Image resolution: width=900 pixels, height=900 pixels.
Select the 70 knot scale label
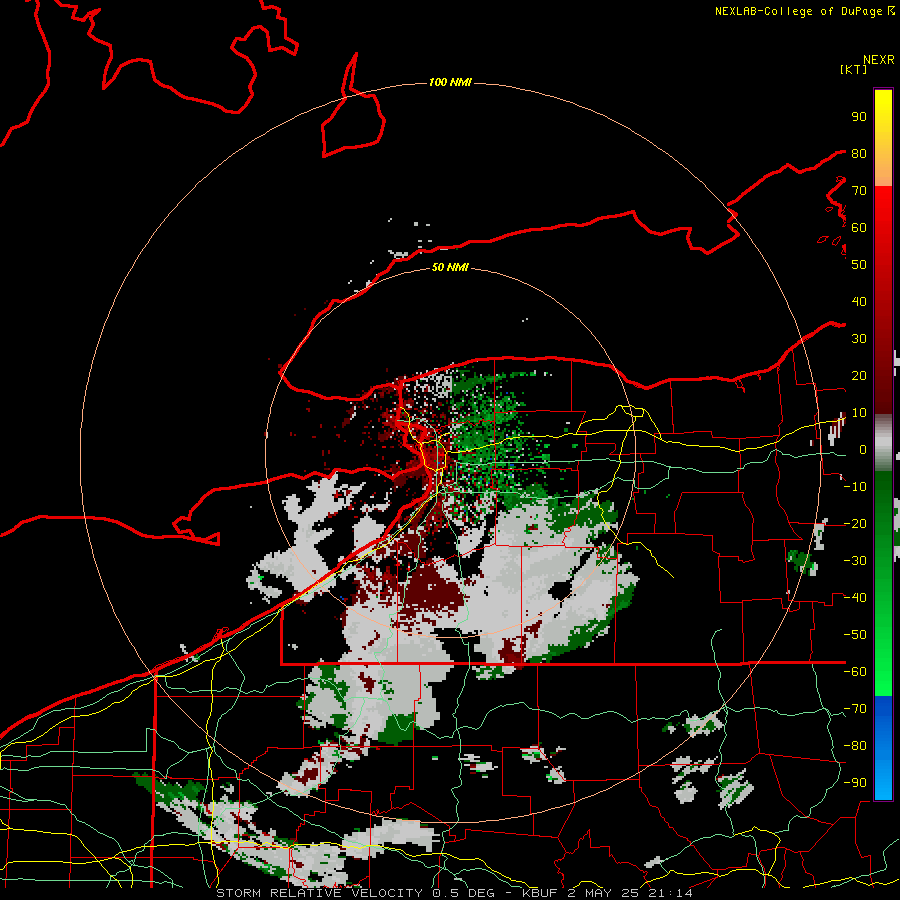pos(859,191)
